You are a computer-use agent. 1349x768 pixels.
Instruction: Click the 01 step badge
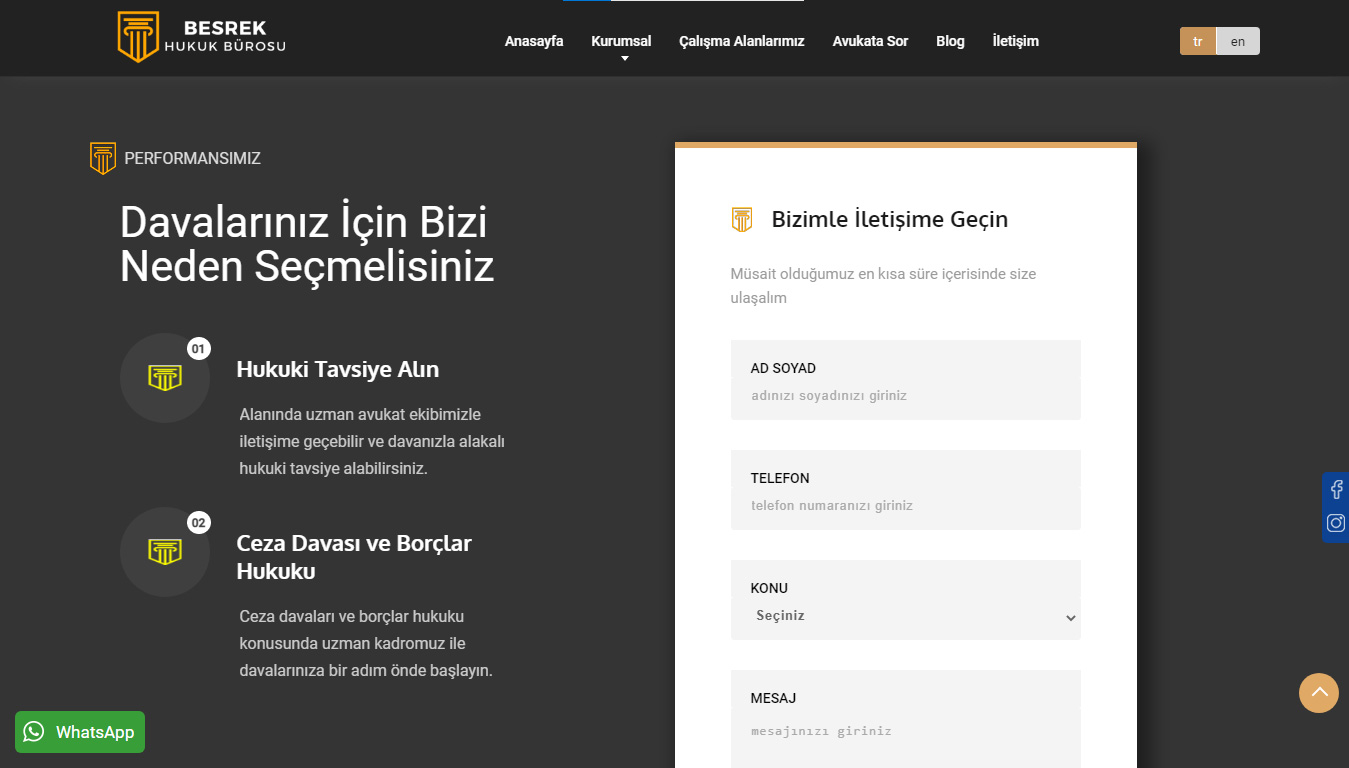pos(198,349)
